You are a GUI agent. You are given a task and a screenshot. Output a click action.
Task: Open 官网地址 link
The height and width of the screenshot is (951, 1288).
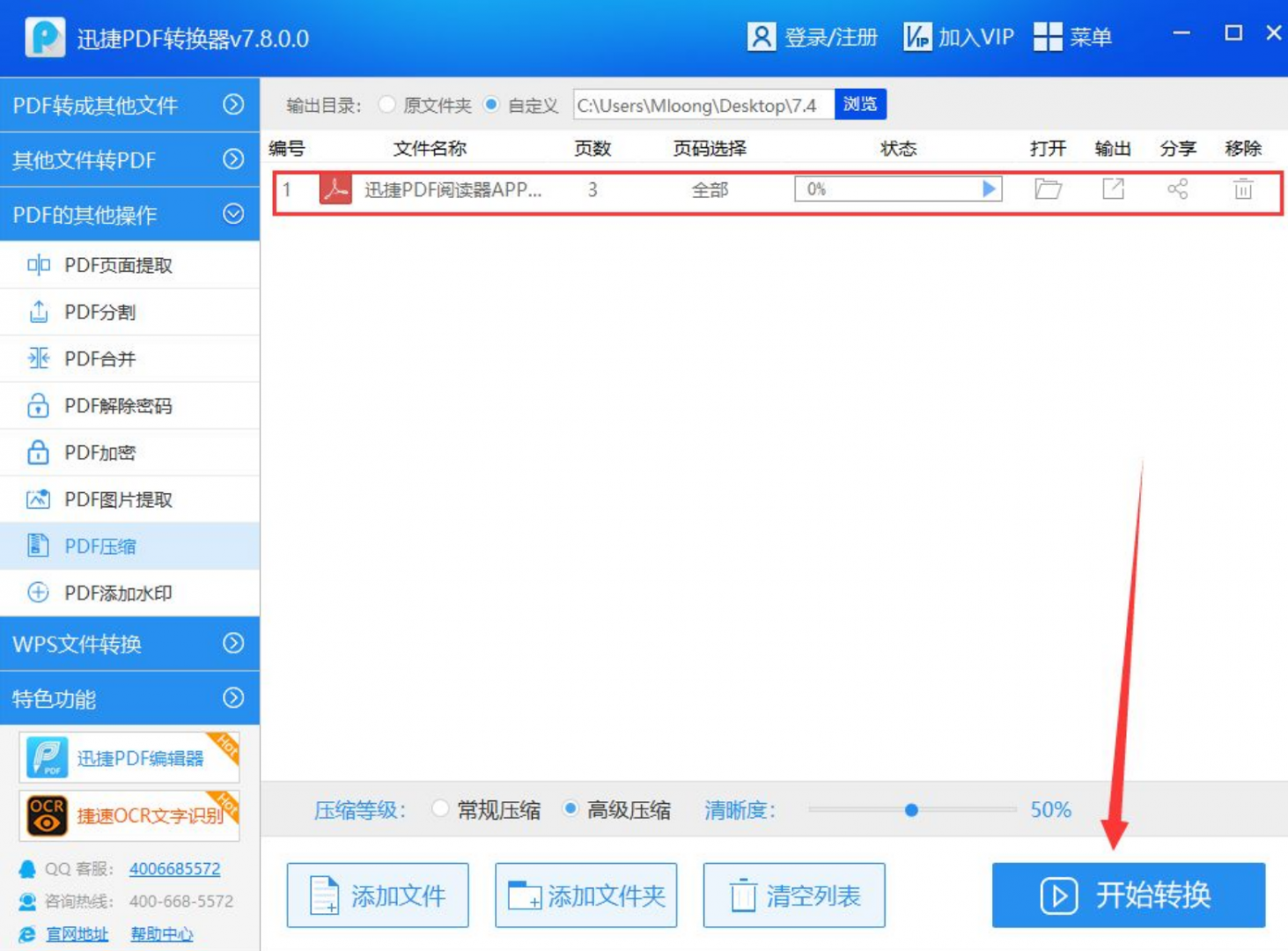tap(77, 934)
